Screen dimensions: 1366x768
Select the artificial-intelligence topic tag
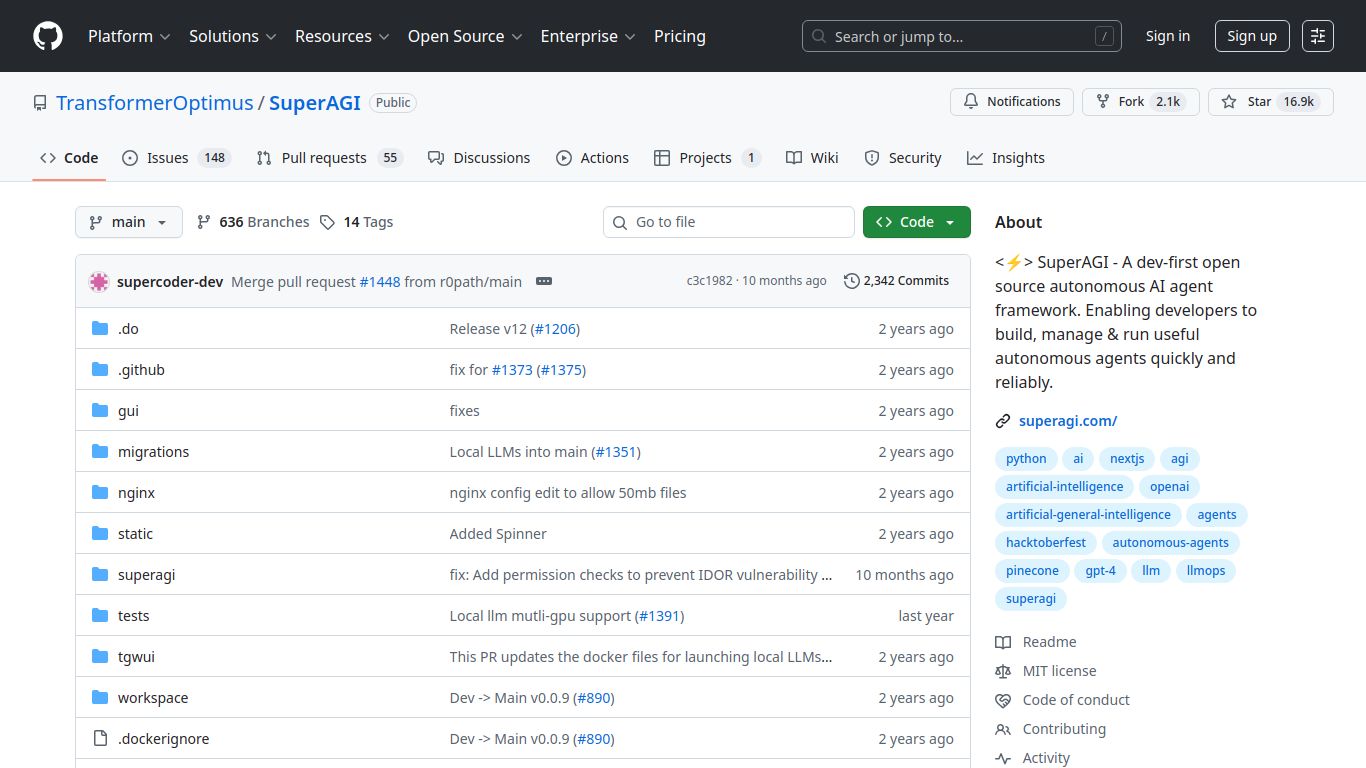point(1064,487)
